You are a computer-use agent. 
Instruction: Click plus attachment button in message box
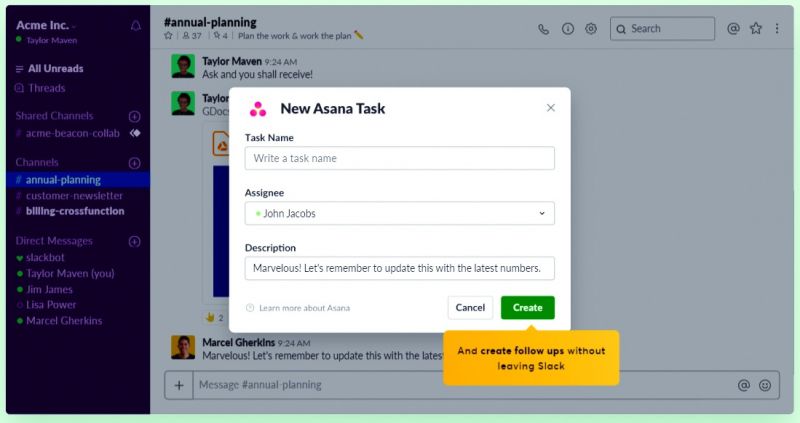[x=179, y=385]
